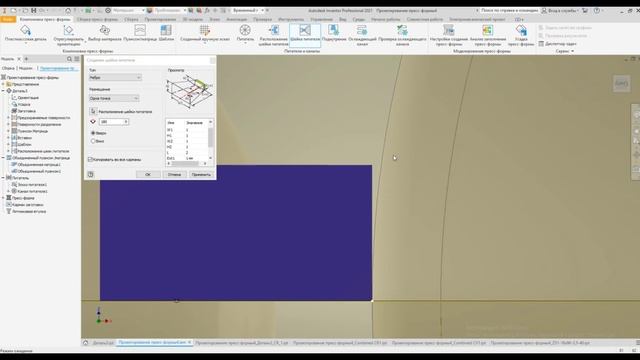Click the Отмена button in dialog
The height and width of the screenshot is (360, 640).
pyautogui.click(x=174, y=174)
